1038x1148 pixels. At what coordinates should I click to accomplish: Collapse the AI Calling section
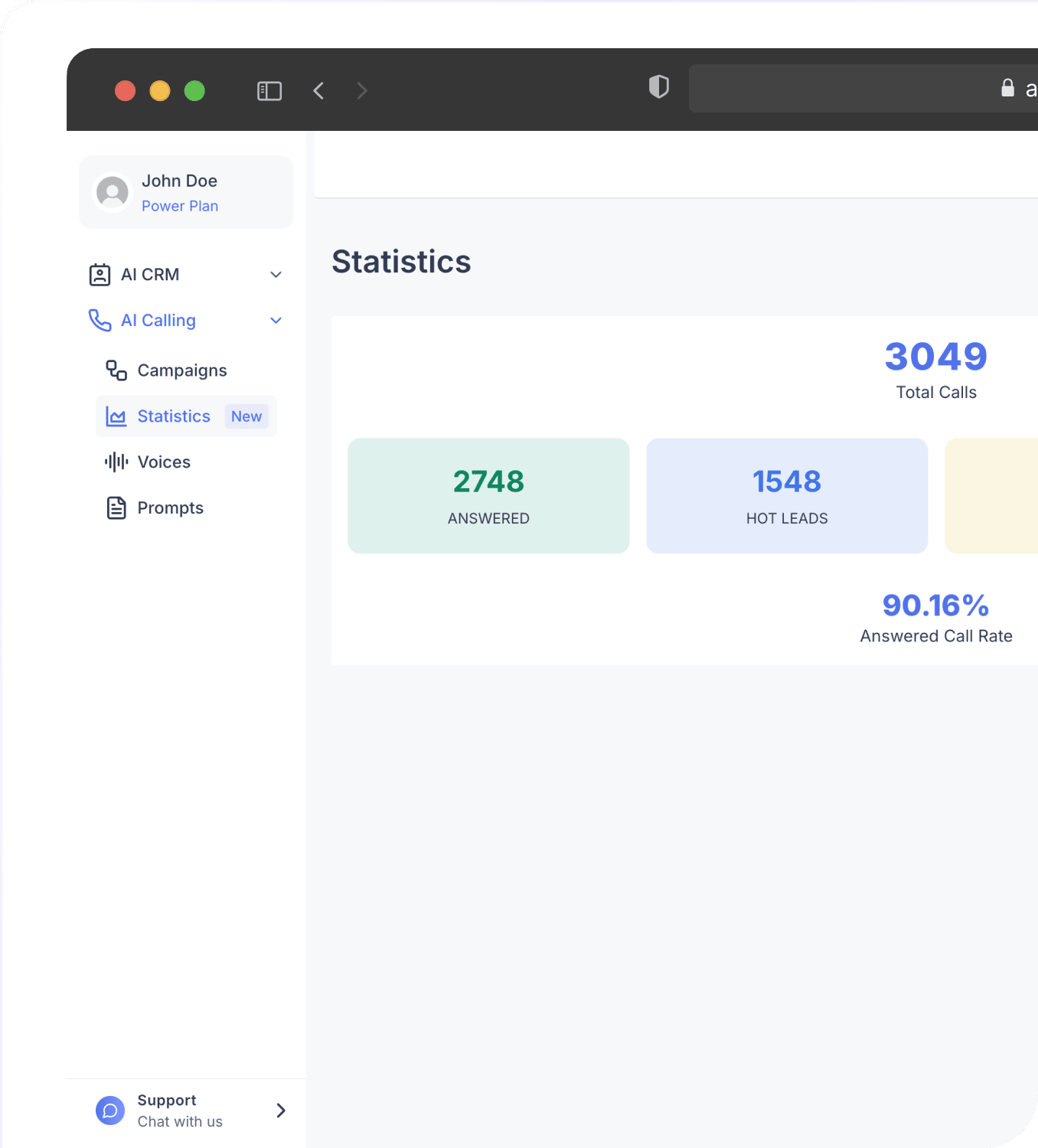(276, 321)
